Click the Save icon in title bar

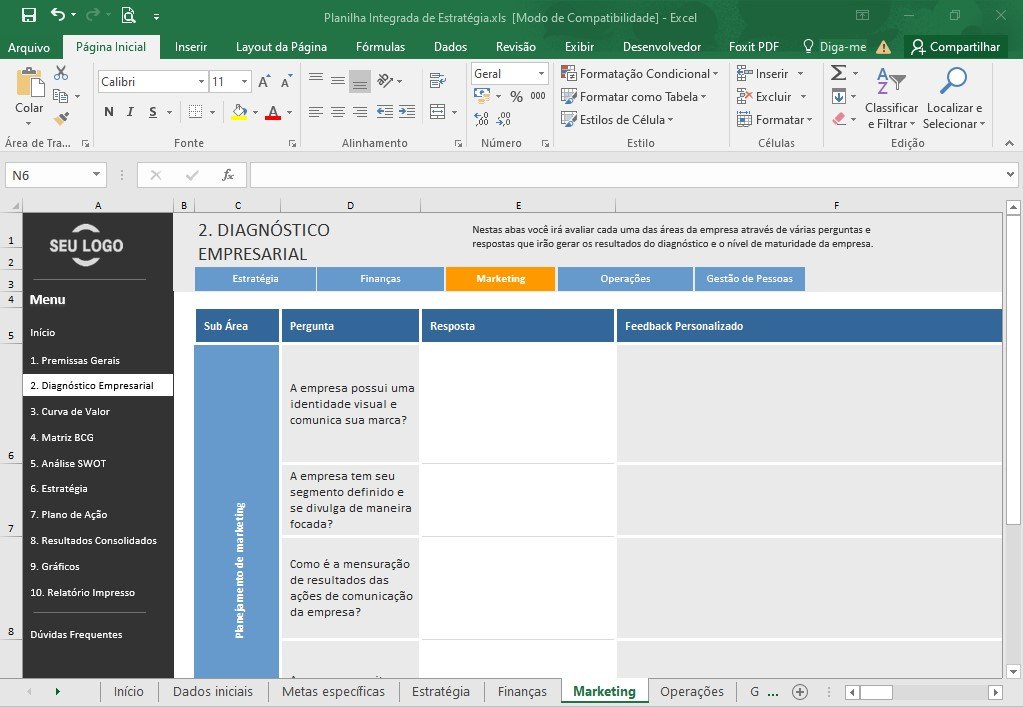point(29,15)
